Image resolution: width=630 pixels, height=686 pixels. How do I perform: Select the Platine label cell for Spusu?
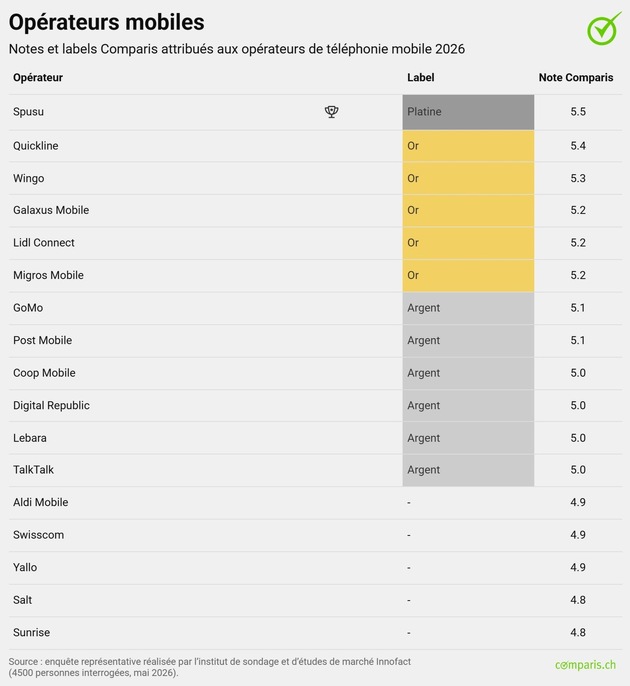[x=468, y=112]
